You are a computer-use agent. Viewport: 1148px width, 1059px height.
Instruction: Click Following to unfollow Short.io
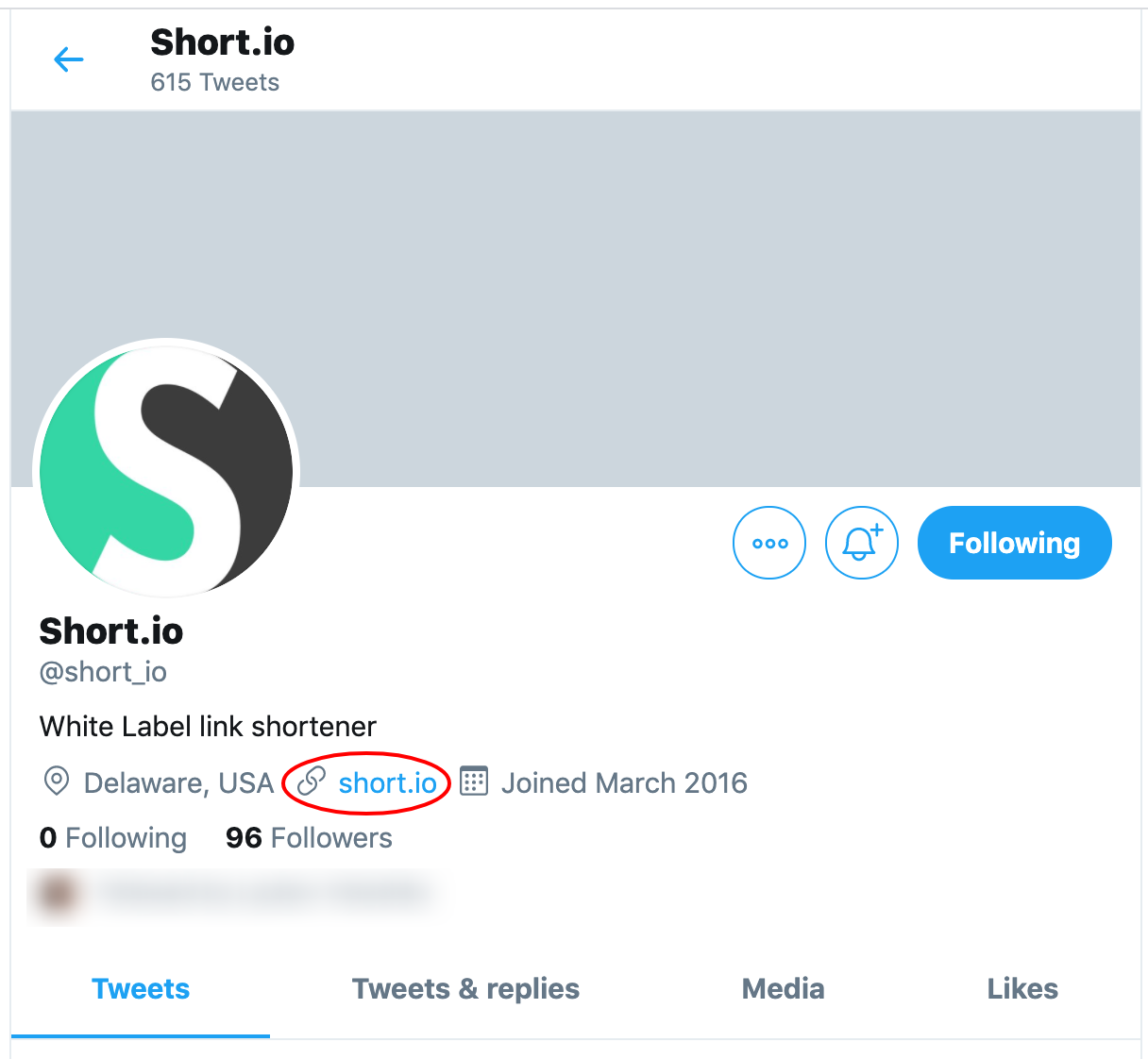click(x=1014, y=543)
